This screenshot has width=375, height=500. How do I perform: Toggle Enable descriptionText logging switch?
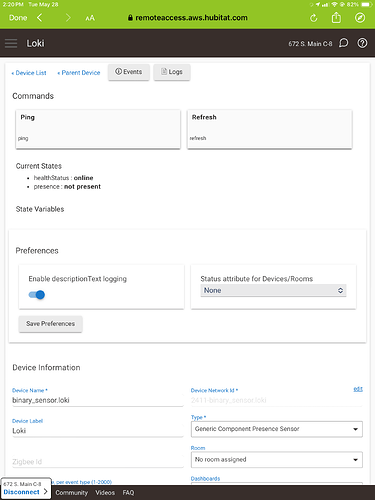point(37,295)
